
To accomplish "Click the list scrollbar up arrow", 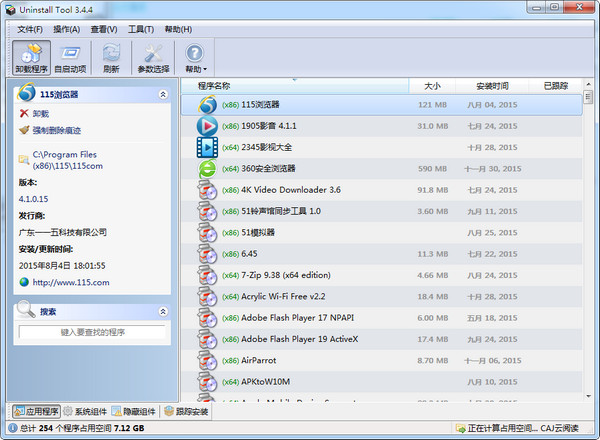I will coord(588,84).
